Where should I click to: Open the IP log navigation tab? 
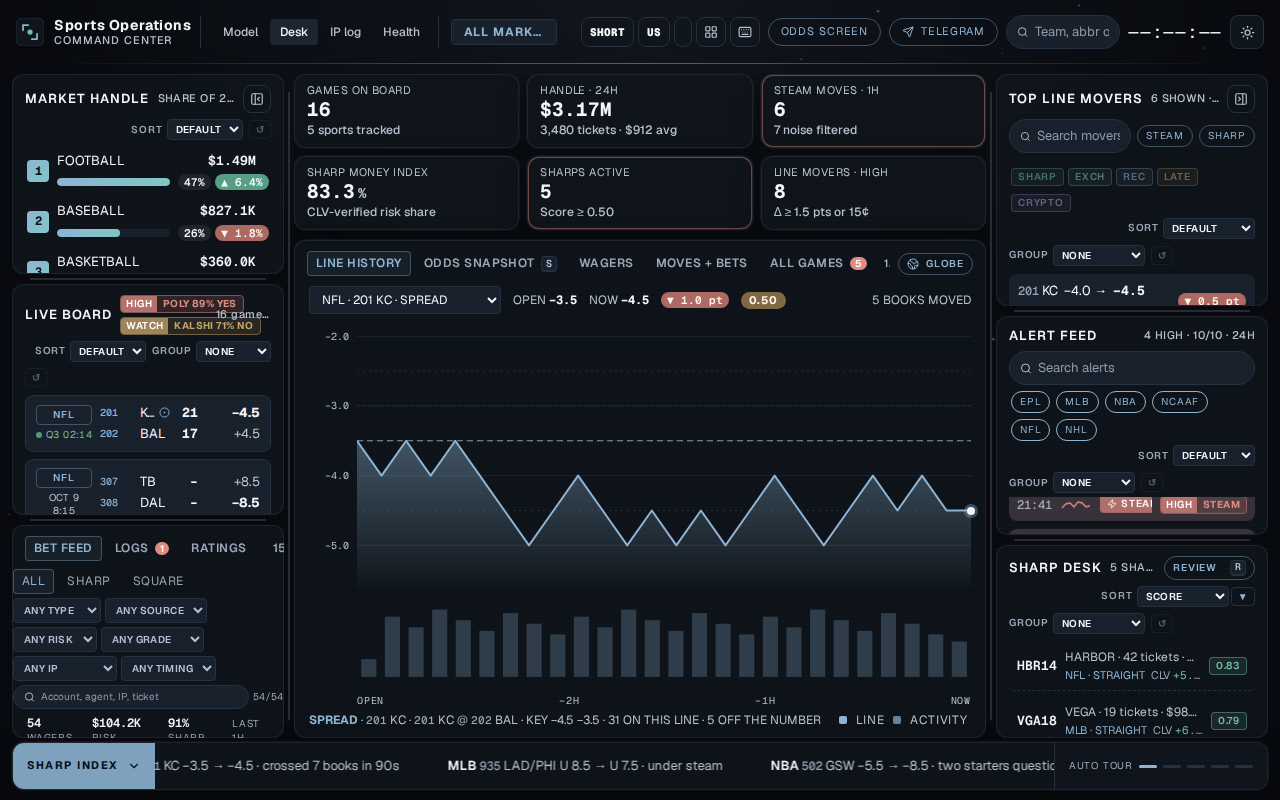point(345,32)
